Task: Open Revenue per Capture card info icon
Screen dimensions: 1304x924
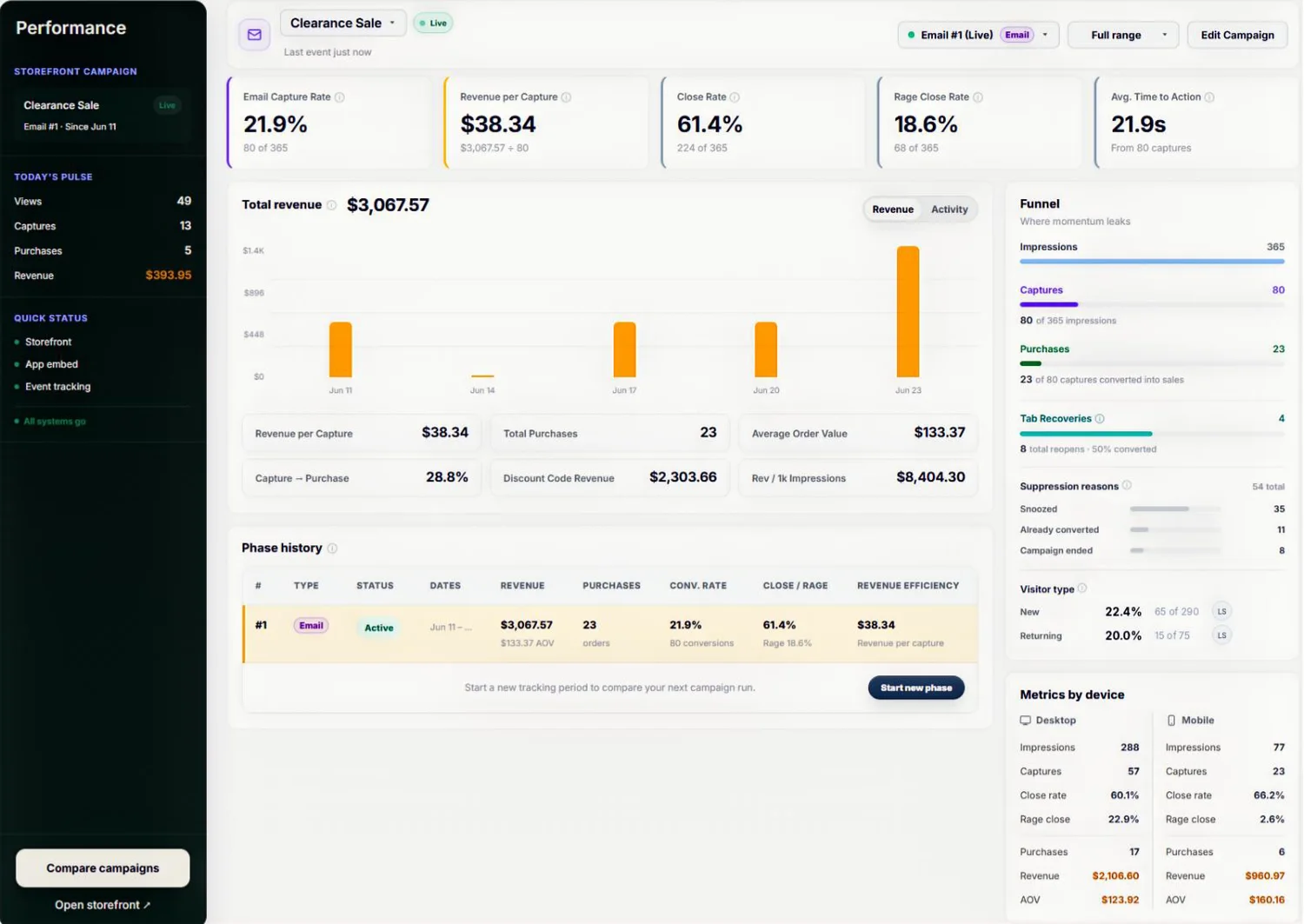Action: (x=567, y=97)
